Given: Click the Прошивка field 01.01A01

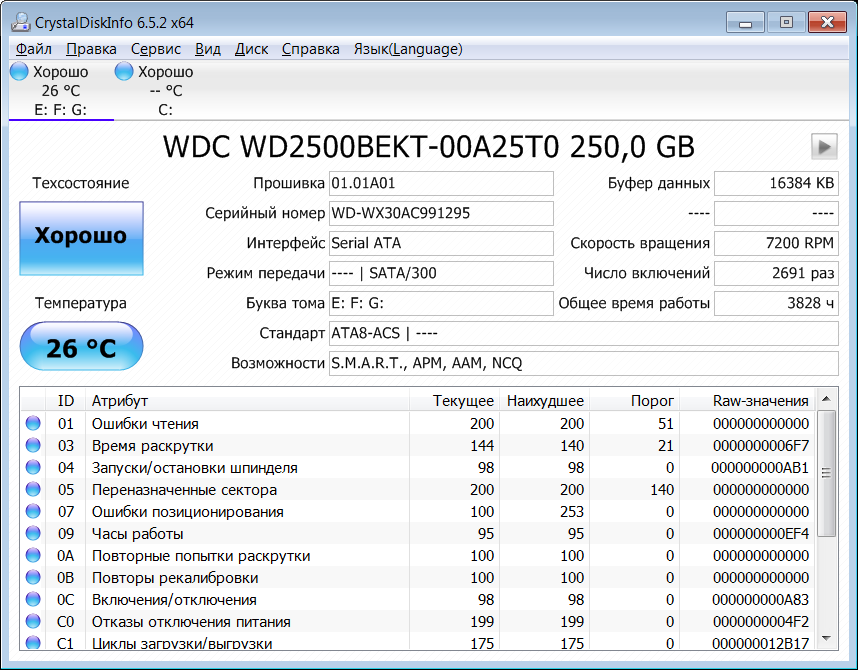Looking at the screenshot, I should [x=441, y=183].
